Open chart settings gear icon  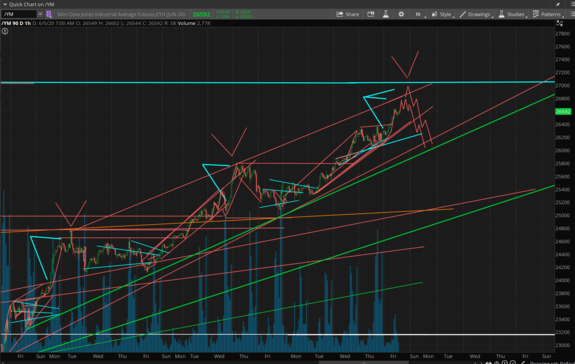[x=401, y=14]
